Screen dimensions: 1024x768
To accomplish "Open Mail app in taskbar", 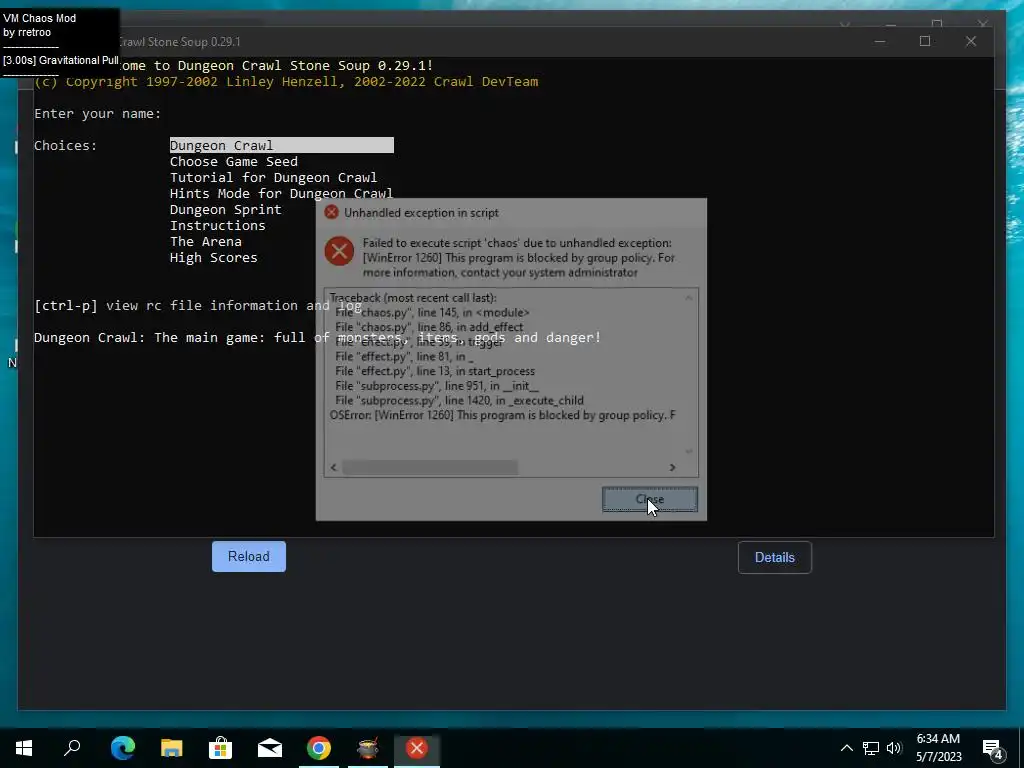I will pos(270,748).
